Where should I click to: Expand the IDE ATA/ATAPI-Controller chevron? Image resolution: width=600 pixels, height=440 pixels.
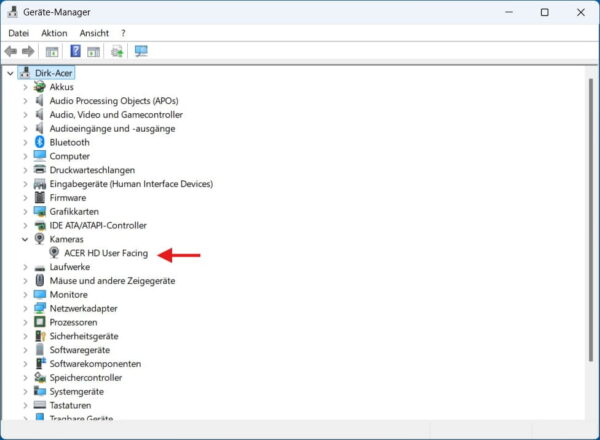point(25,225)
